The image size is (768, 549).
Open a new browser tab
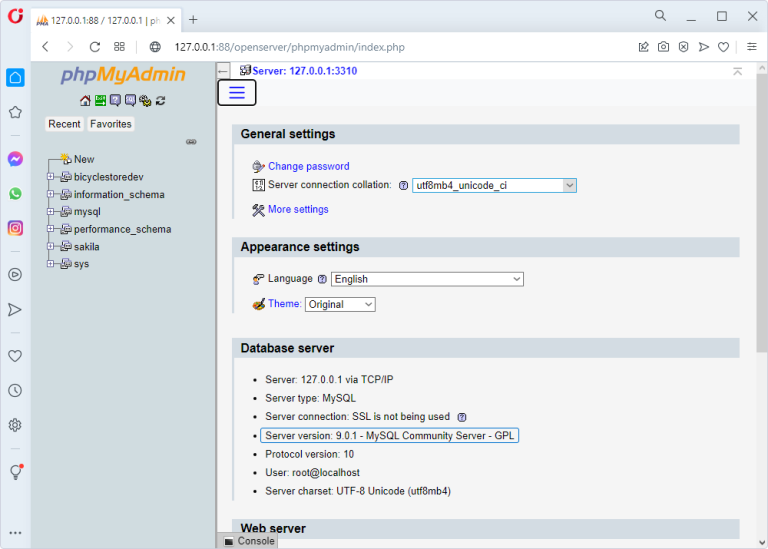(193, 20)
